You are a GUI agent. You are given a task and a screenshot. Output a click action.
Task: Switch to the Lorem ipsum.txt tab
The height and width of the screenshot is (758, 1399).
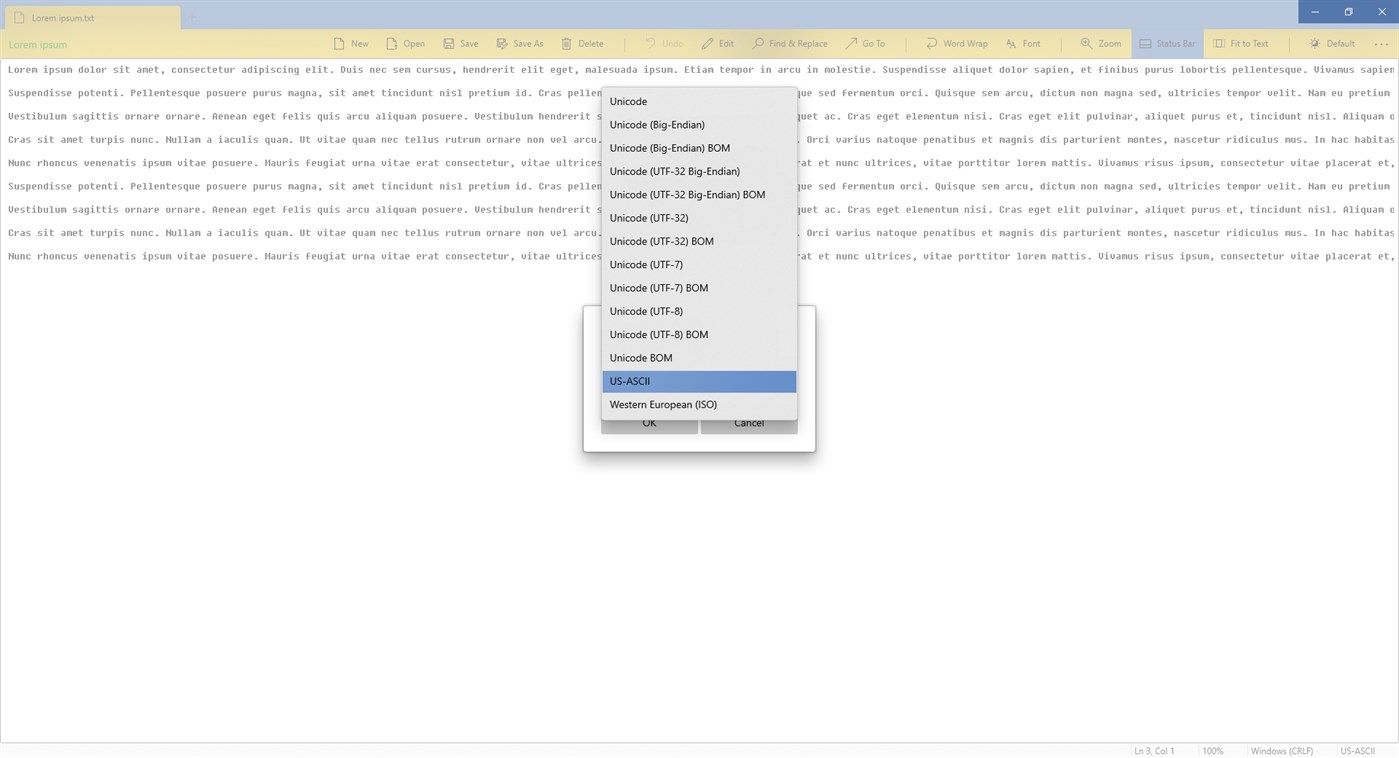tap(90, 17)
